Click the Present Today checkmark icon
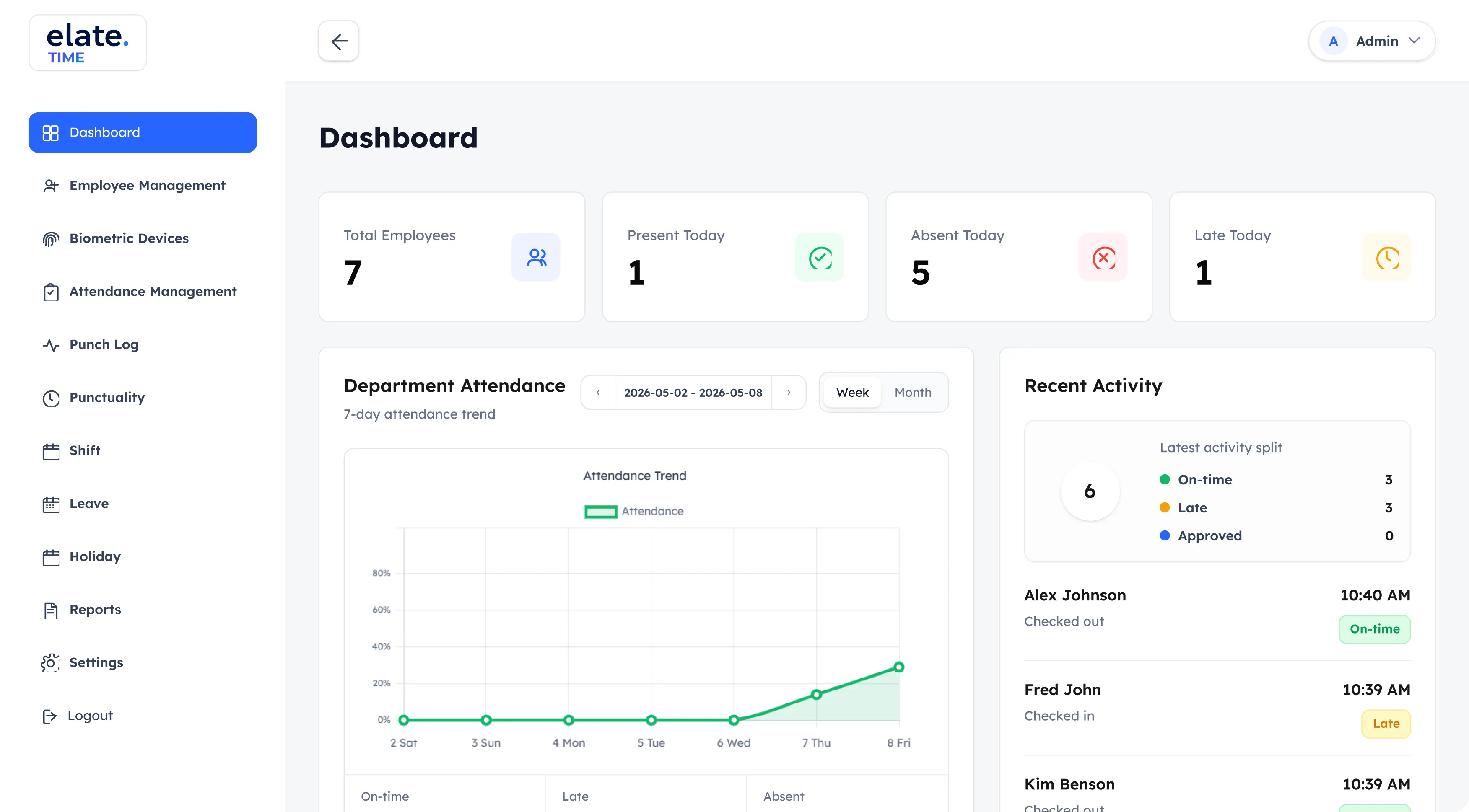The width and height of the screenshot is (1469, 812). (x=819, y=257)
